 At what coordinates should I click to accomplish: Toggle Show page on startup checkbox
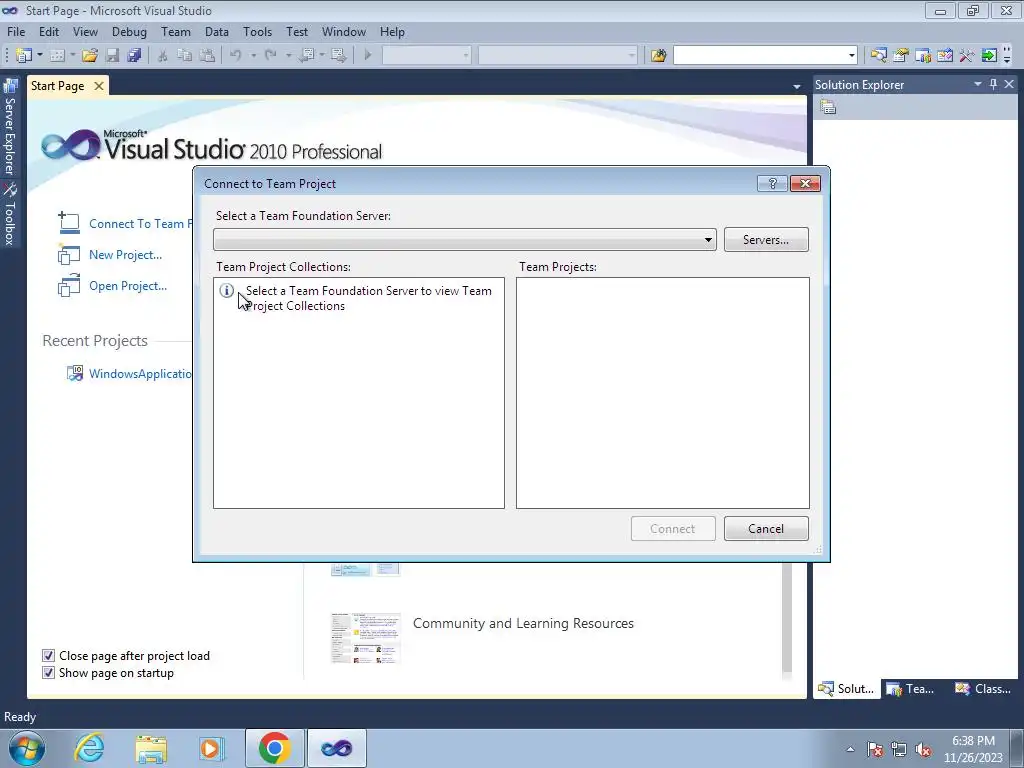(48, 673)
